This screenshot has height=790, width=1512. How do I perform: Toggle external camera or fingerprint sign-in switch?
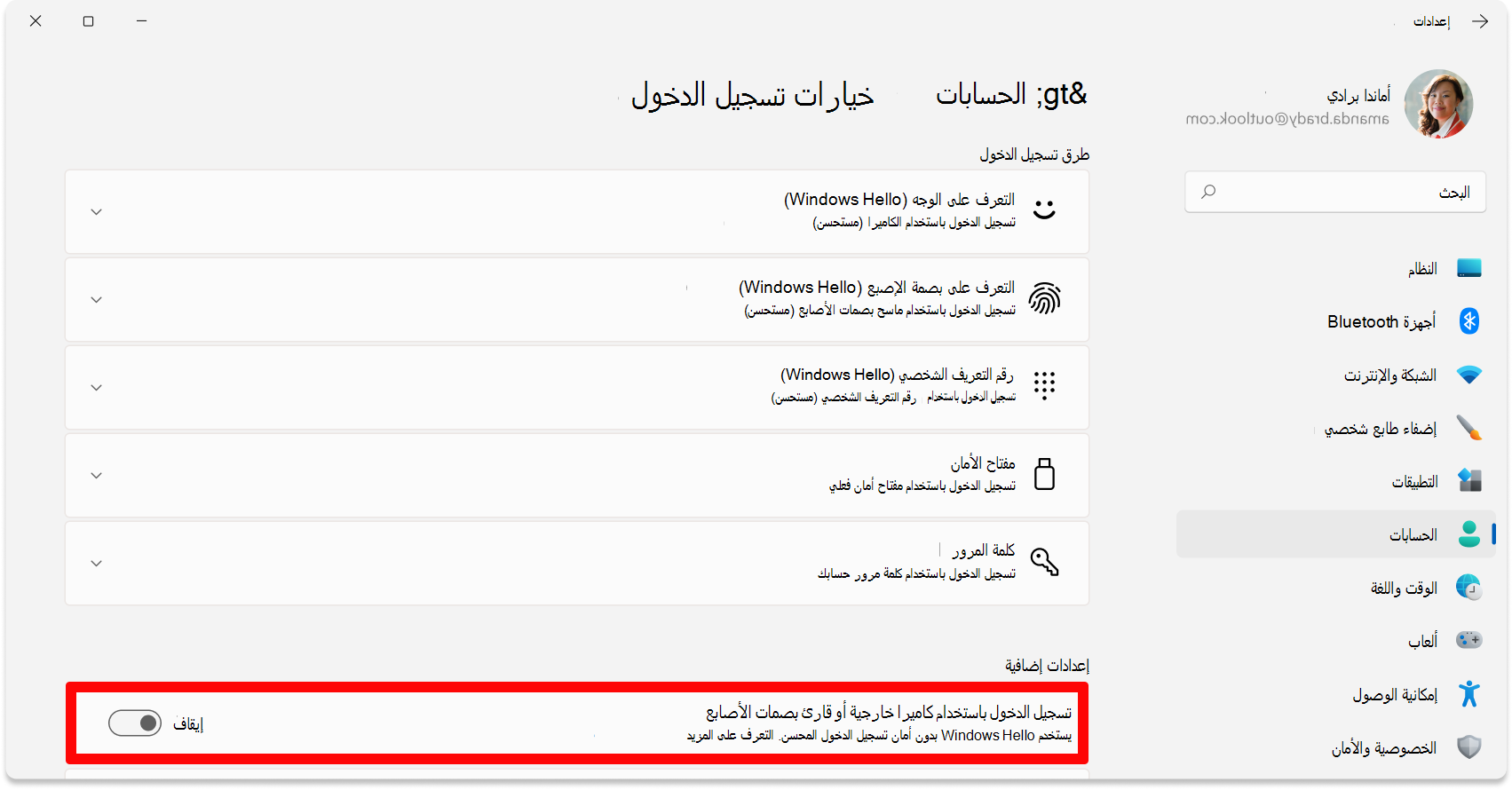click(x=135, y=723)
